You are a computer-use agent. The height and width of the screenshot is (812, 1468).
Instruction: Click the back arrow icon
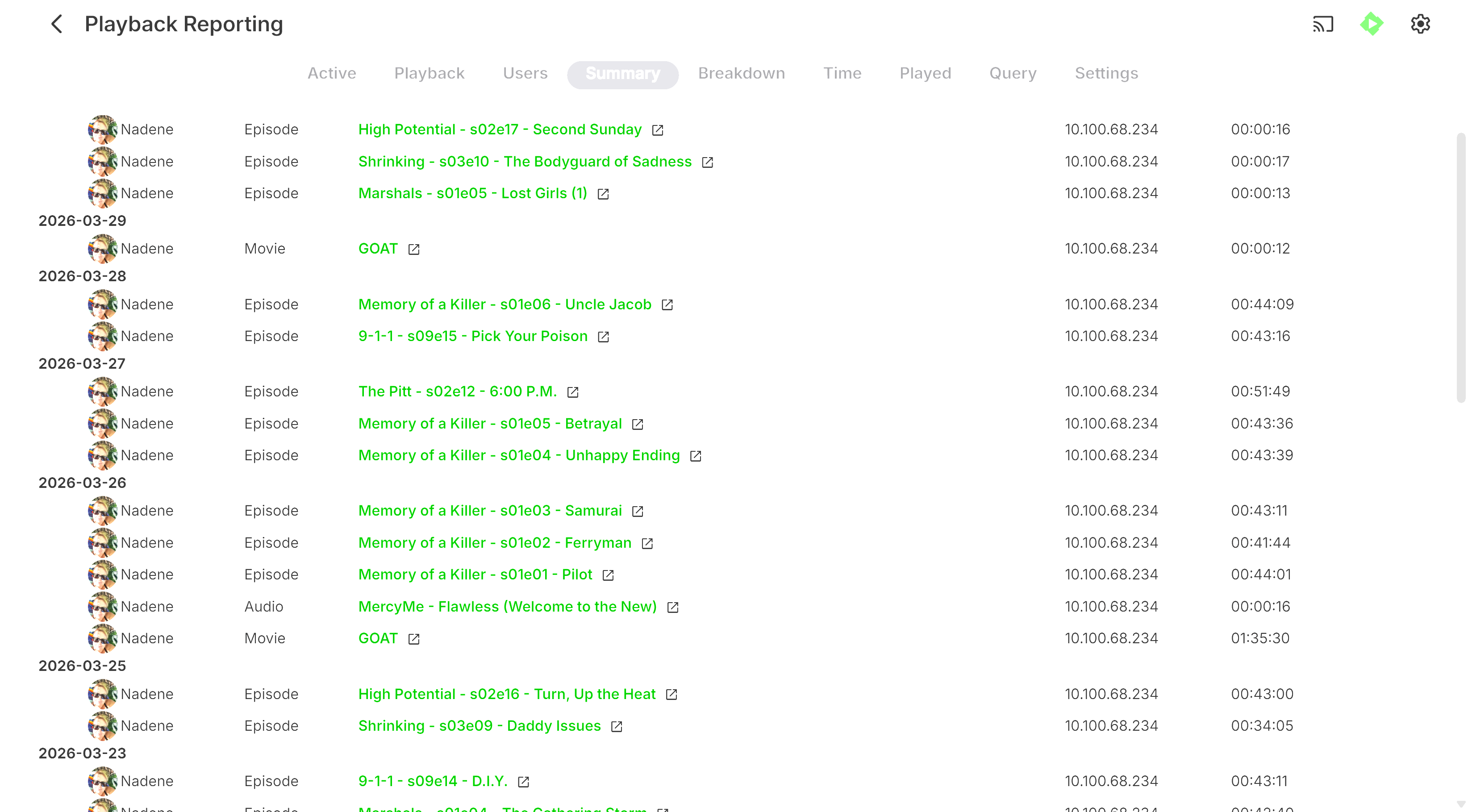pyautogui.click(x=56, y=24)
